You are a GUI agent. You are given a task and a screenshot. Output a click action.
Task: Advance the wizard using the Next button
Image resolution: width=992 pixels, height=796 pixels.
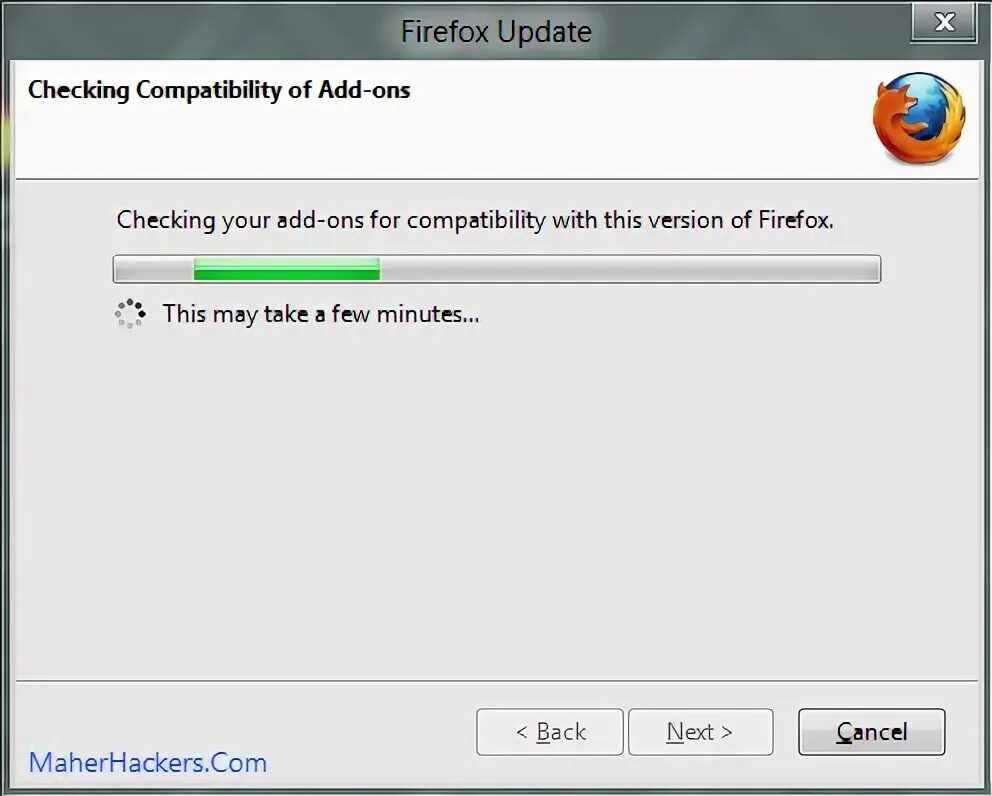click(x=700, y=732)
